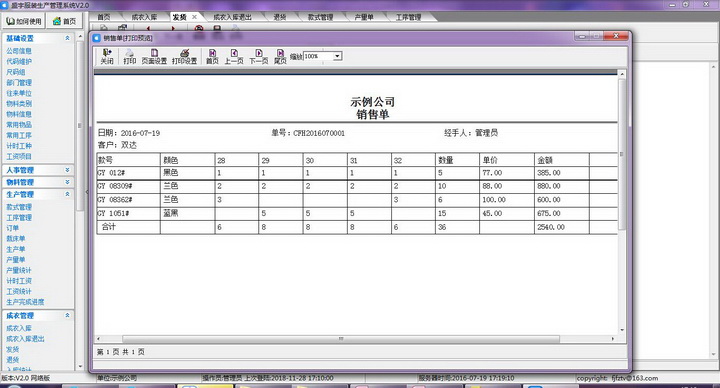Jump to first page with preview toolbar 首页
This screenshot has height=388, width=720.
[212, 56]
